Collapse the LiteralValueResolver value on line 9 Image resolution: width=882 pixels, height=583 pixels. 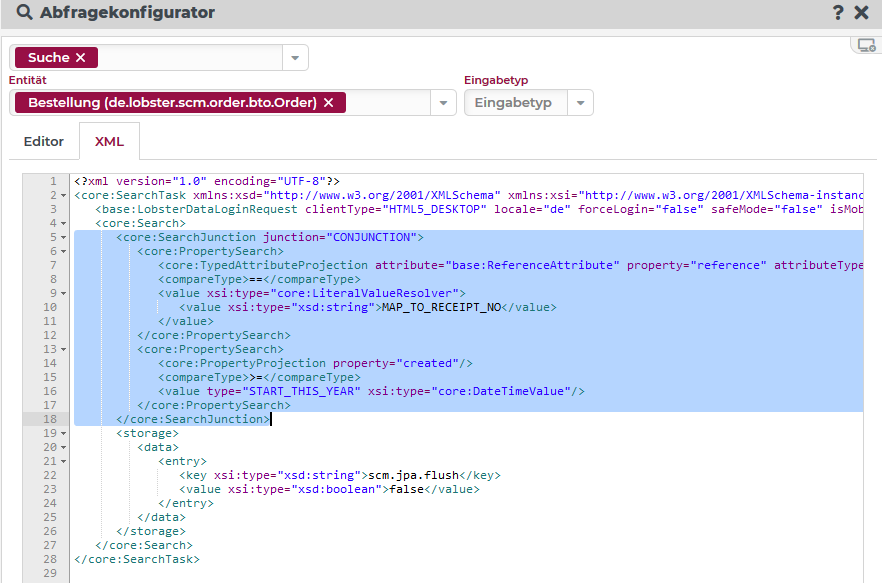[65, 294]
